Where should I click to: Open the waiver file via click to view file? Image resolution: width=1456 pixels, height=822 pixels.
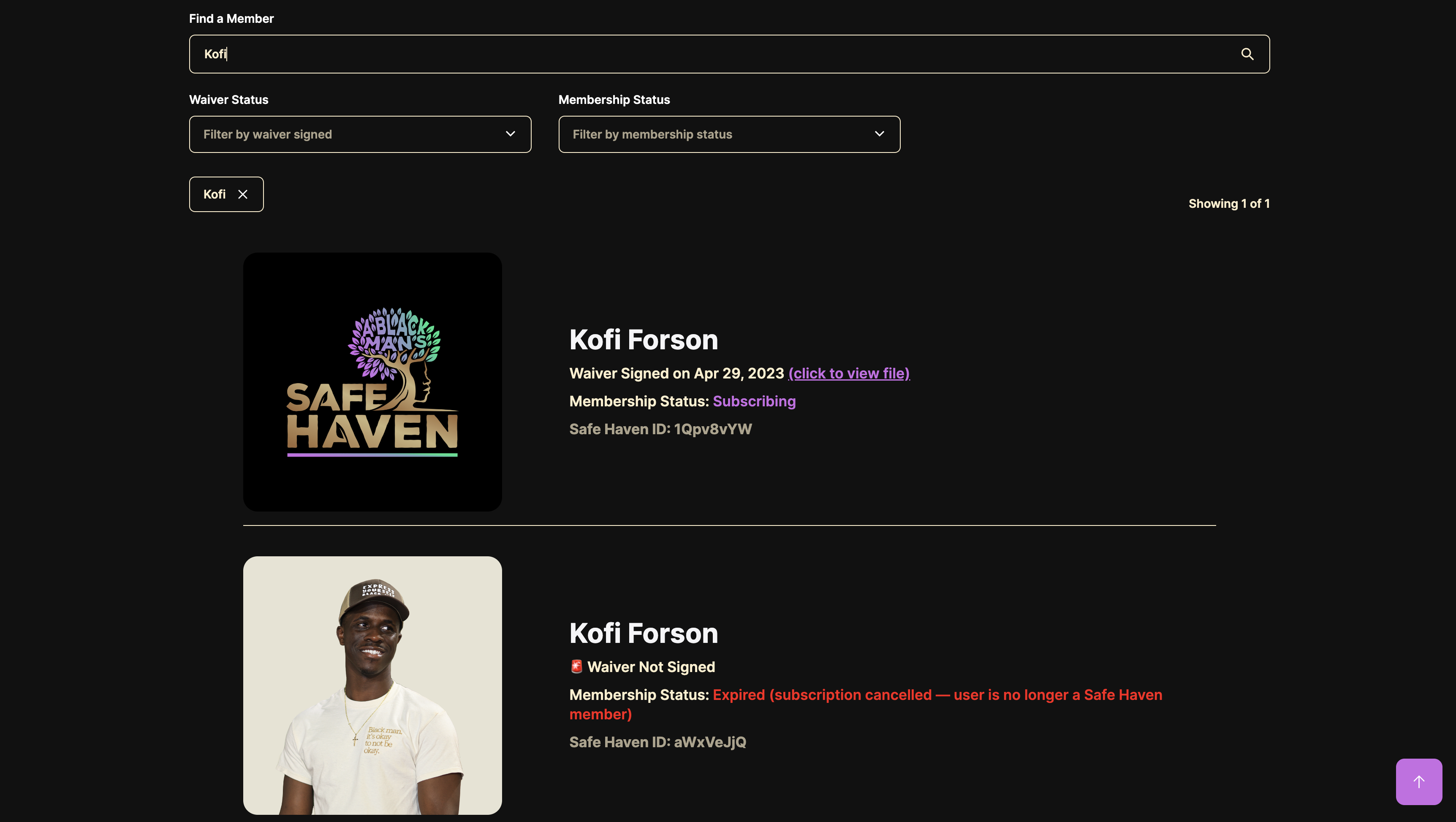click(x=848, y=374)
